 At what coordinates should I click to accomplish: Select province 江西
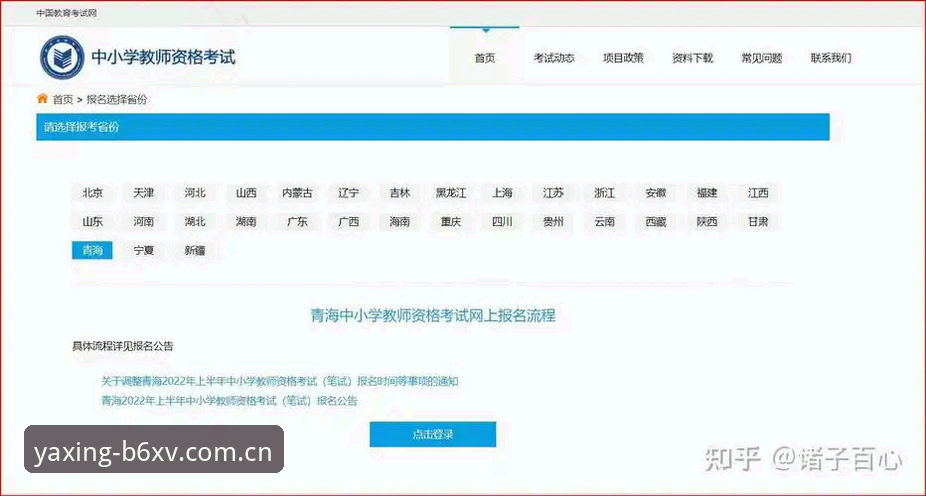[x=758, y=193]
